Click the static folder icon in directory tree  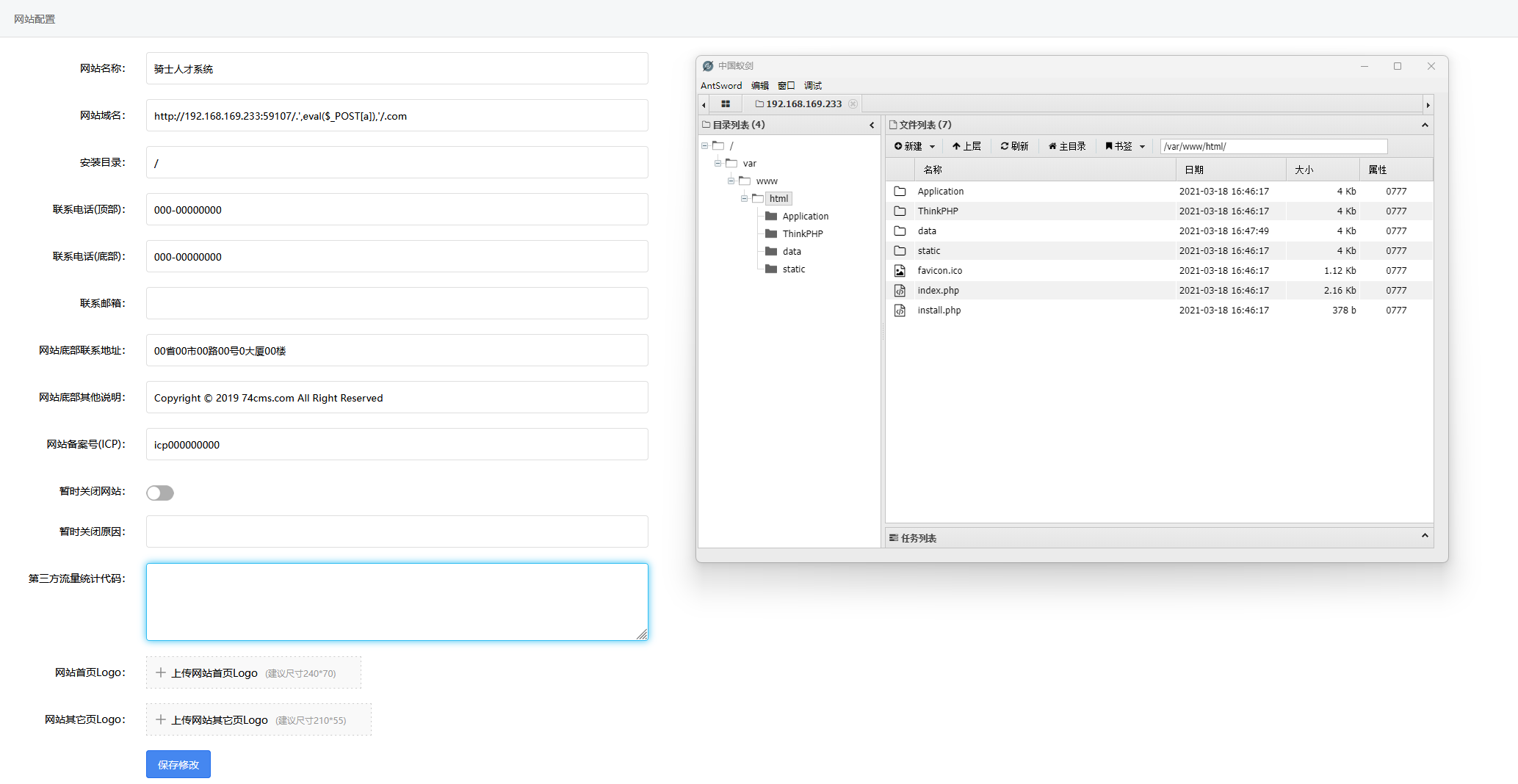[771, 269]
